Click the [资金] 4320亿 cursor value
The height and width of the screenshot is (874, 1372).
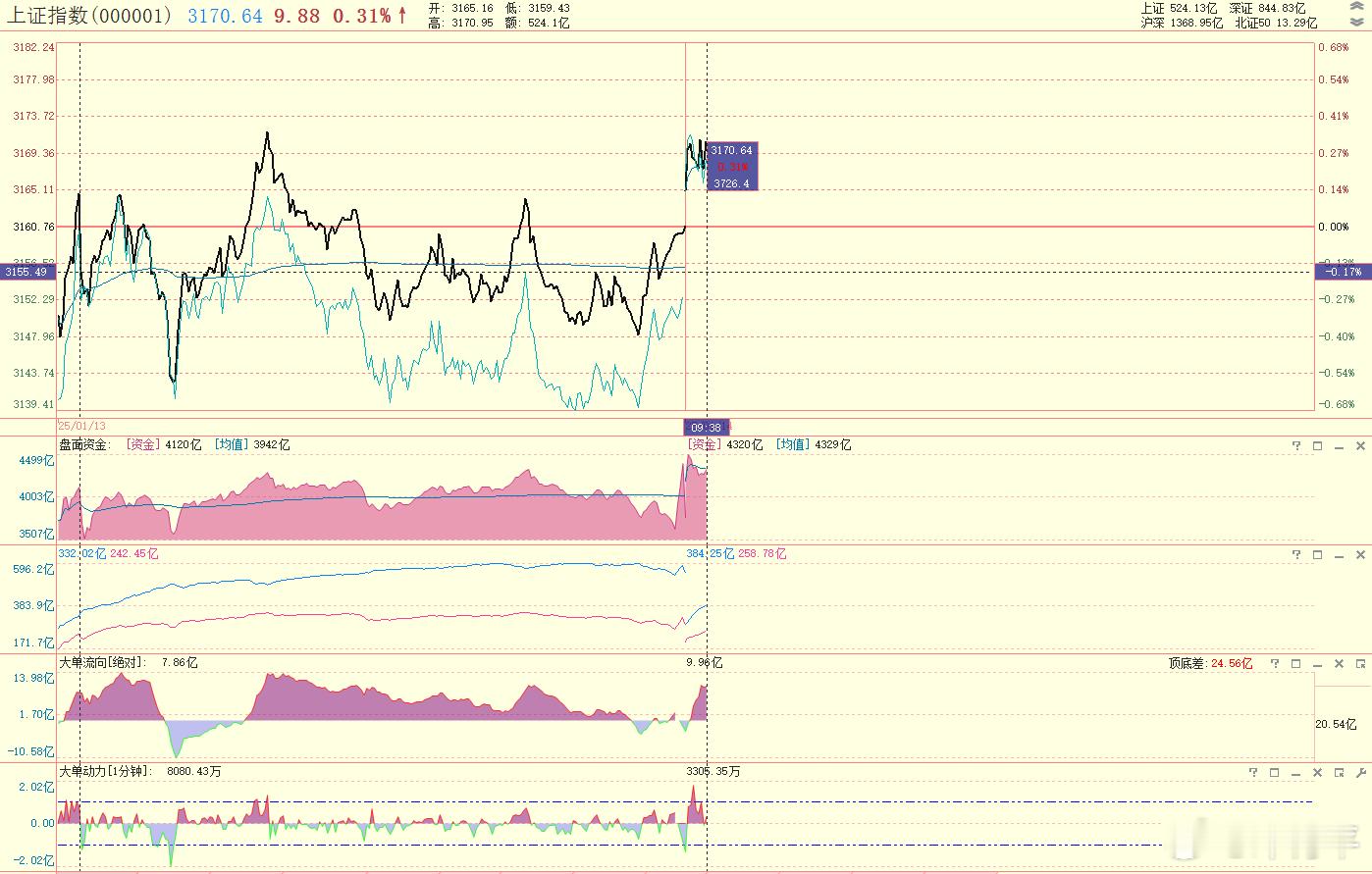pos(725,445)
